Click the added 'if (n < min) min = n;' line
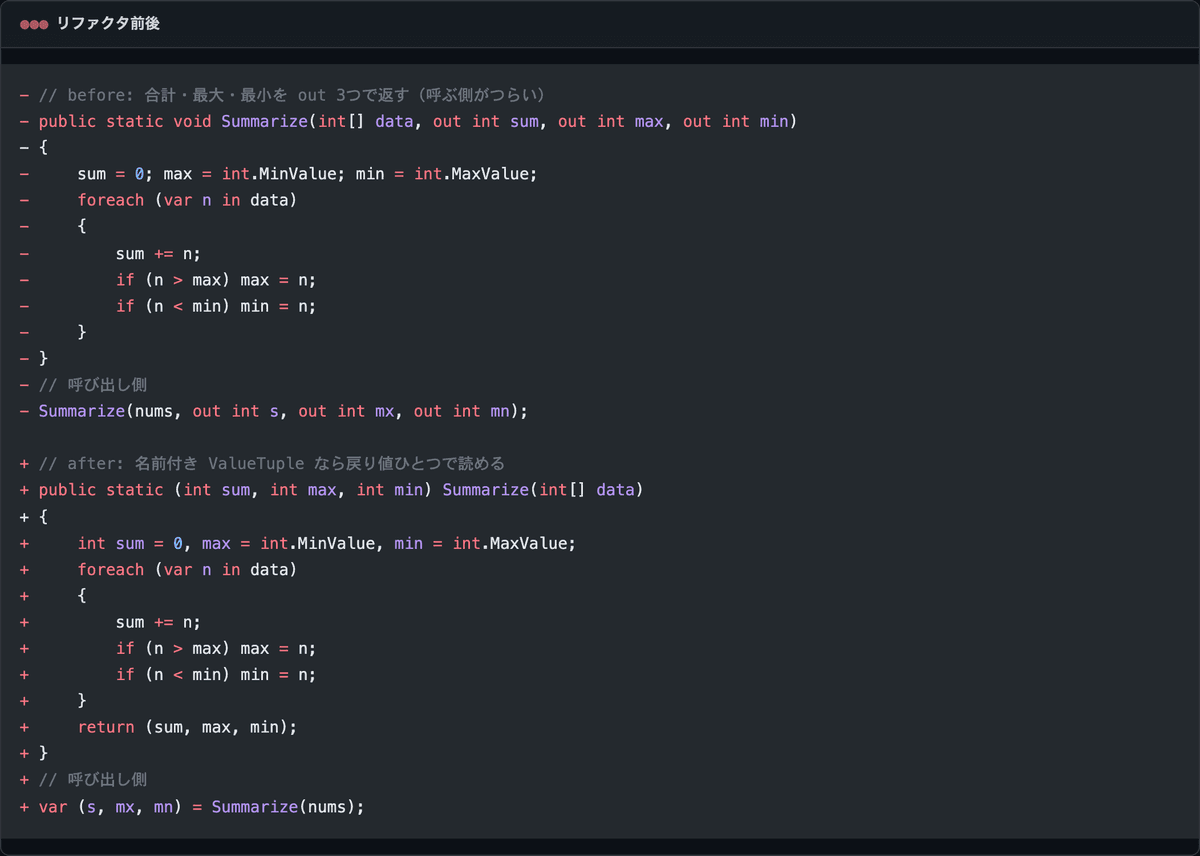This screenshot has width=1200, height=856. (x=216, y=674)
